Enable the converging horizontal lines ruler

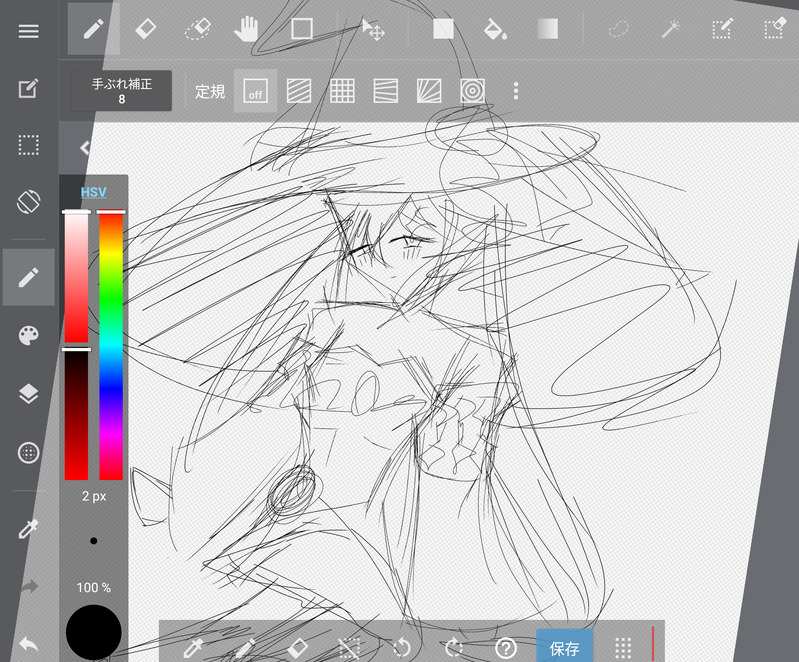(x=386, y=91)
